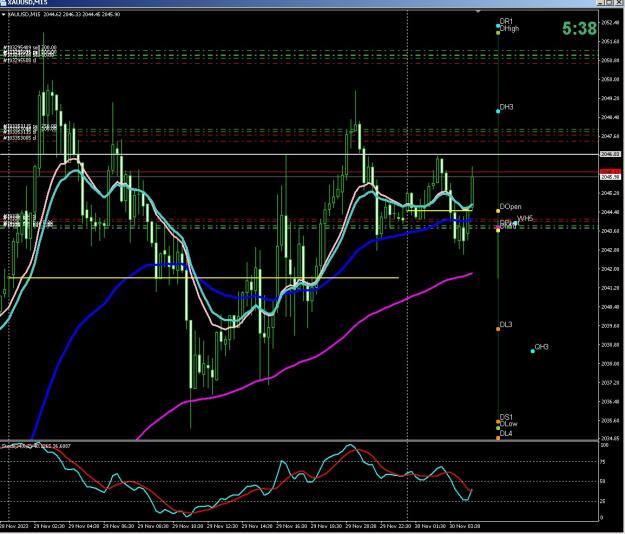Select the DLow level marker
Viewport: 625px width, 534px height.
pos(498,428)
